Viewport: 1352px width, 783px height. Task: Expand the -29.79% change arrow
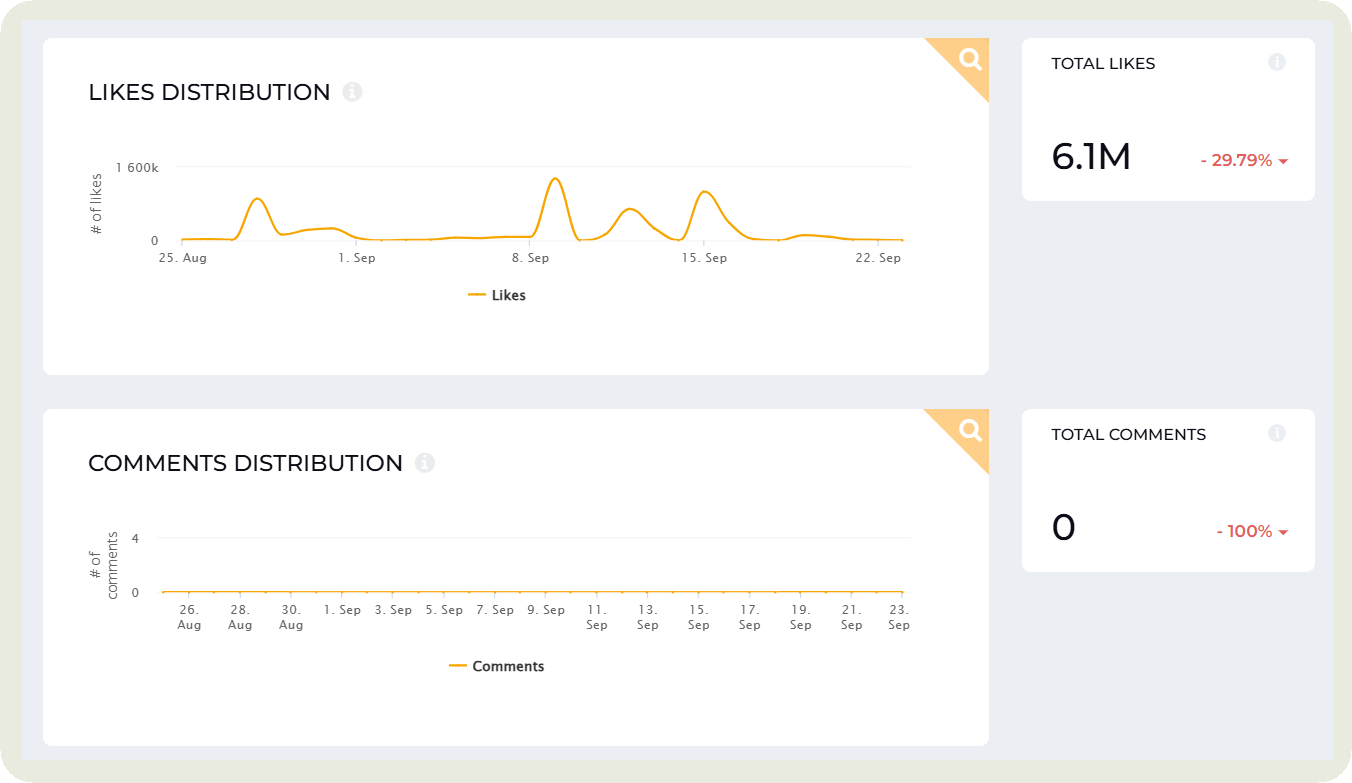pos(1283,161)
